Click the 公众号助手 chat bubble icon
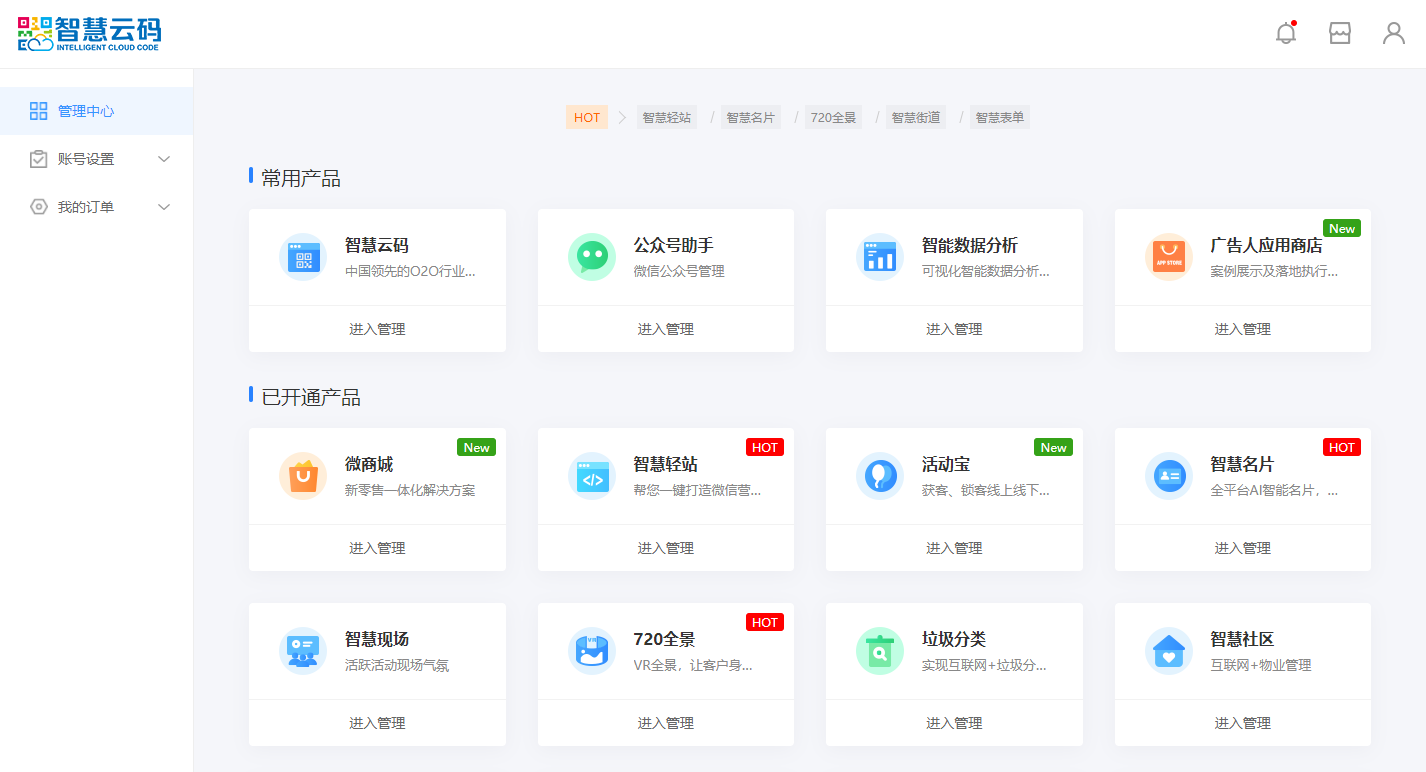This screenshot has height=772, width=1426. 592,257
